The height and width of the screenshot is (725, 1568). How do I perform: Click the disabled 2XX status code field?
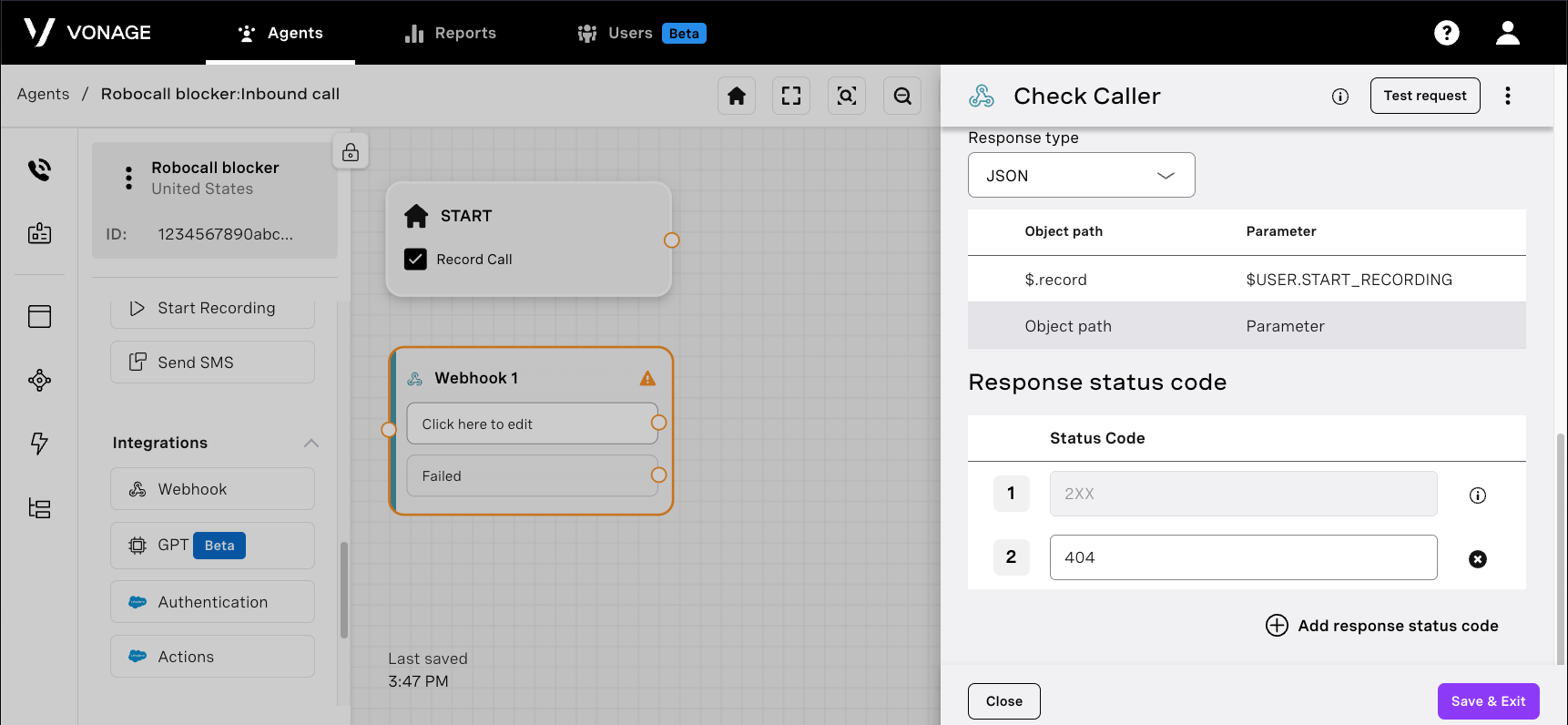1244,494
